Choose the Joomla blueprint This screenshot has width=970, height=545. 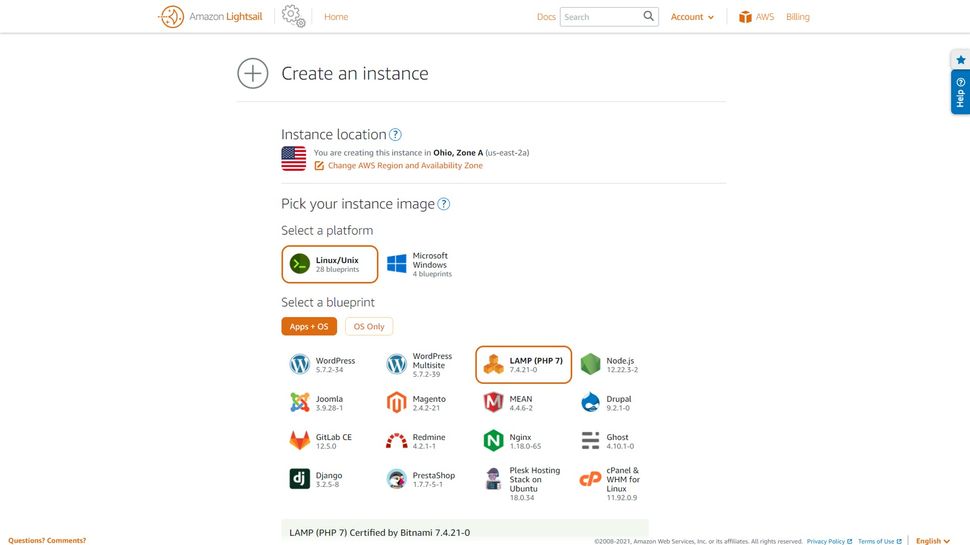click(x=330, y=403)
